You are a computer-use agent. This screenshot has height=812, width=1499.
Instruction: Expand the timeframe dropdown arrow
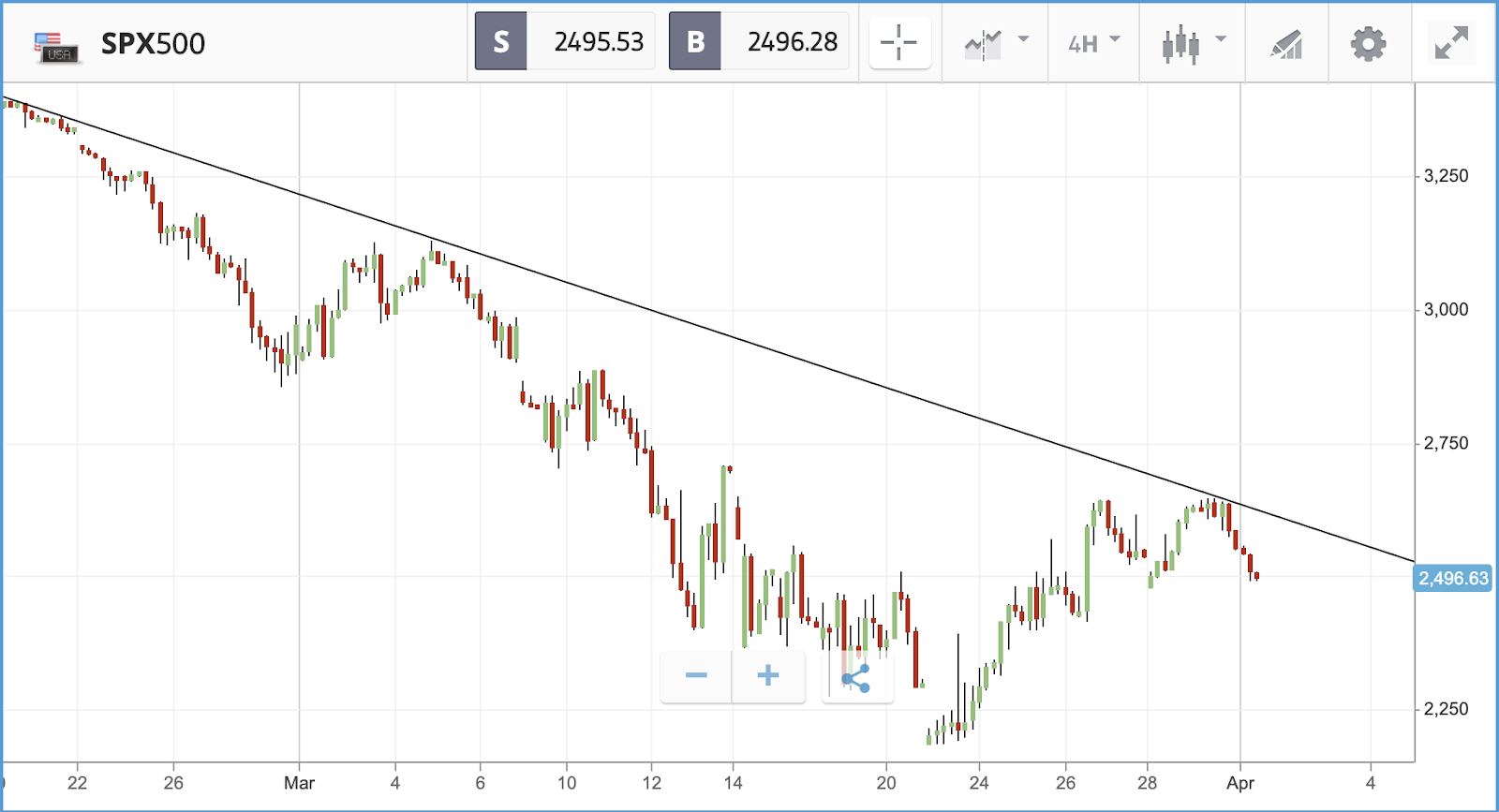pyautogui.click(x=1115, y=39)
